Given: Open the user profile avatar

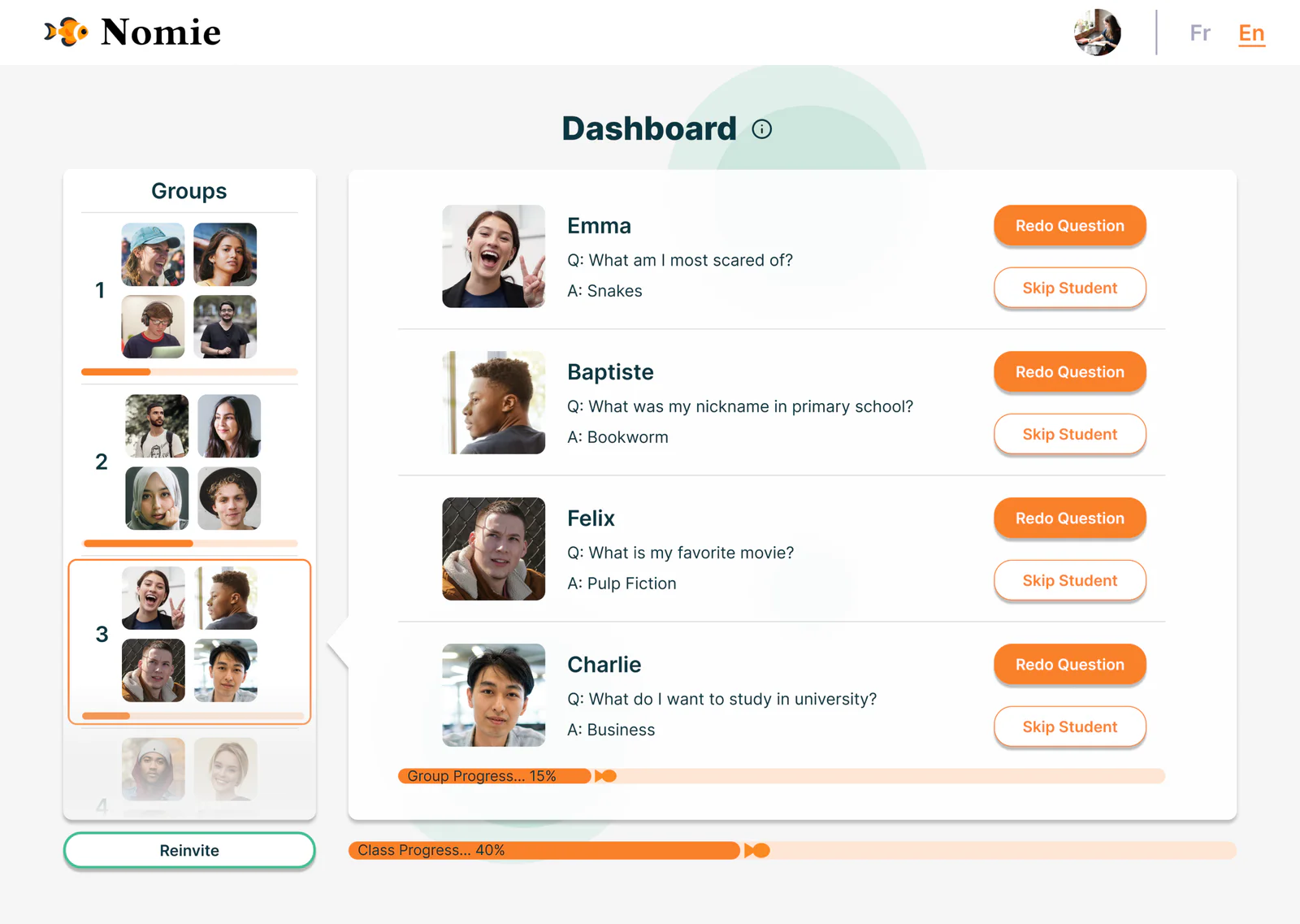Looking at the screenshot, I should (1097, 33).
